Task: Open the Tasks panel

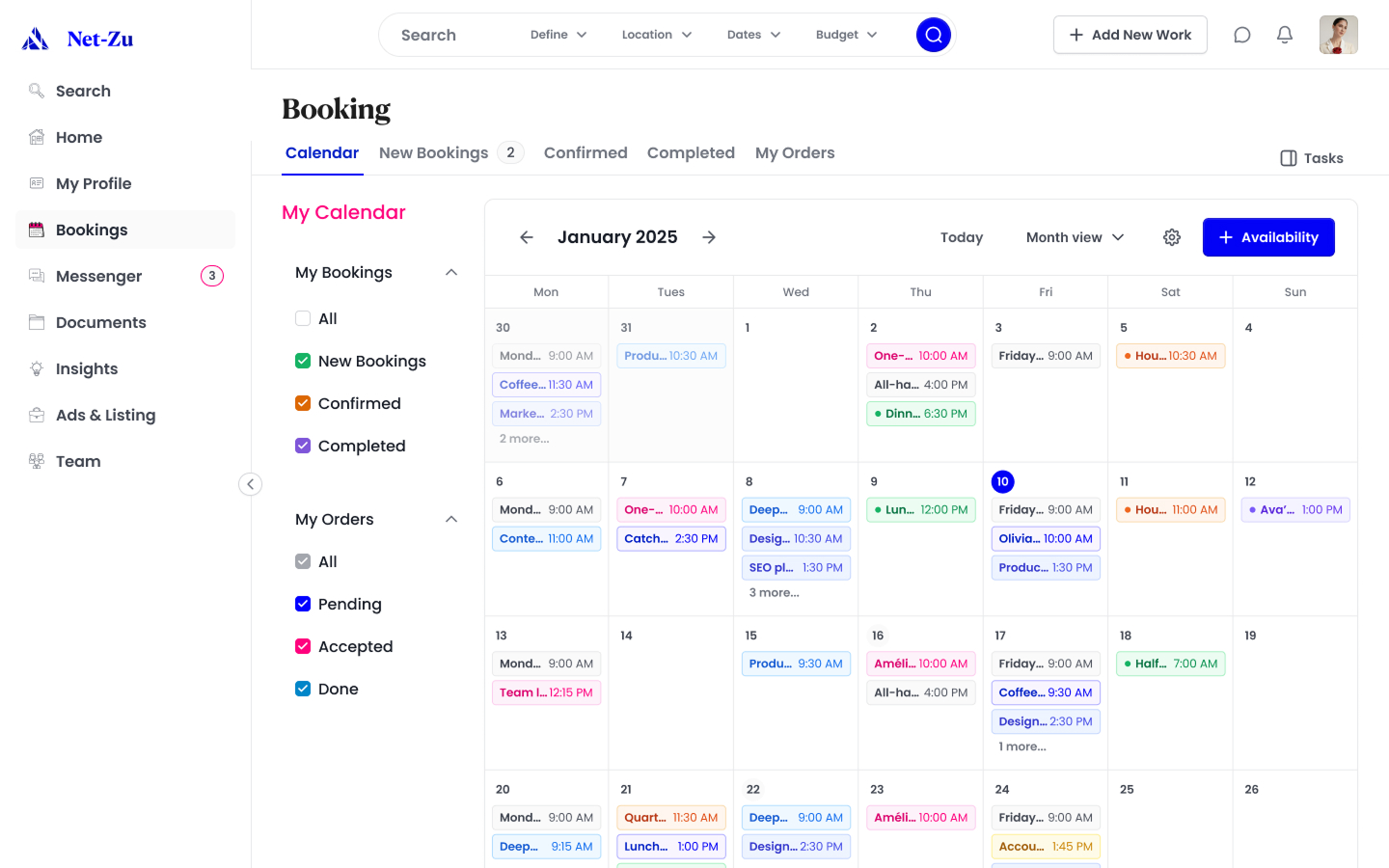Action: pos(1312,158)
